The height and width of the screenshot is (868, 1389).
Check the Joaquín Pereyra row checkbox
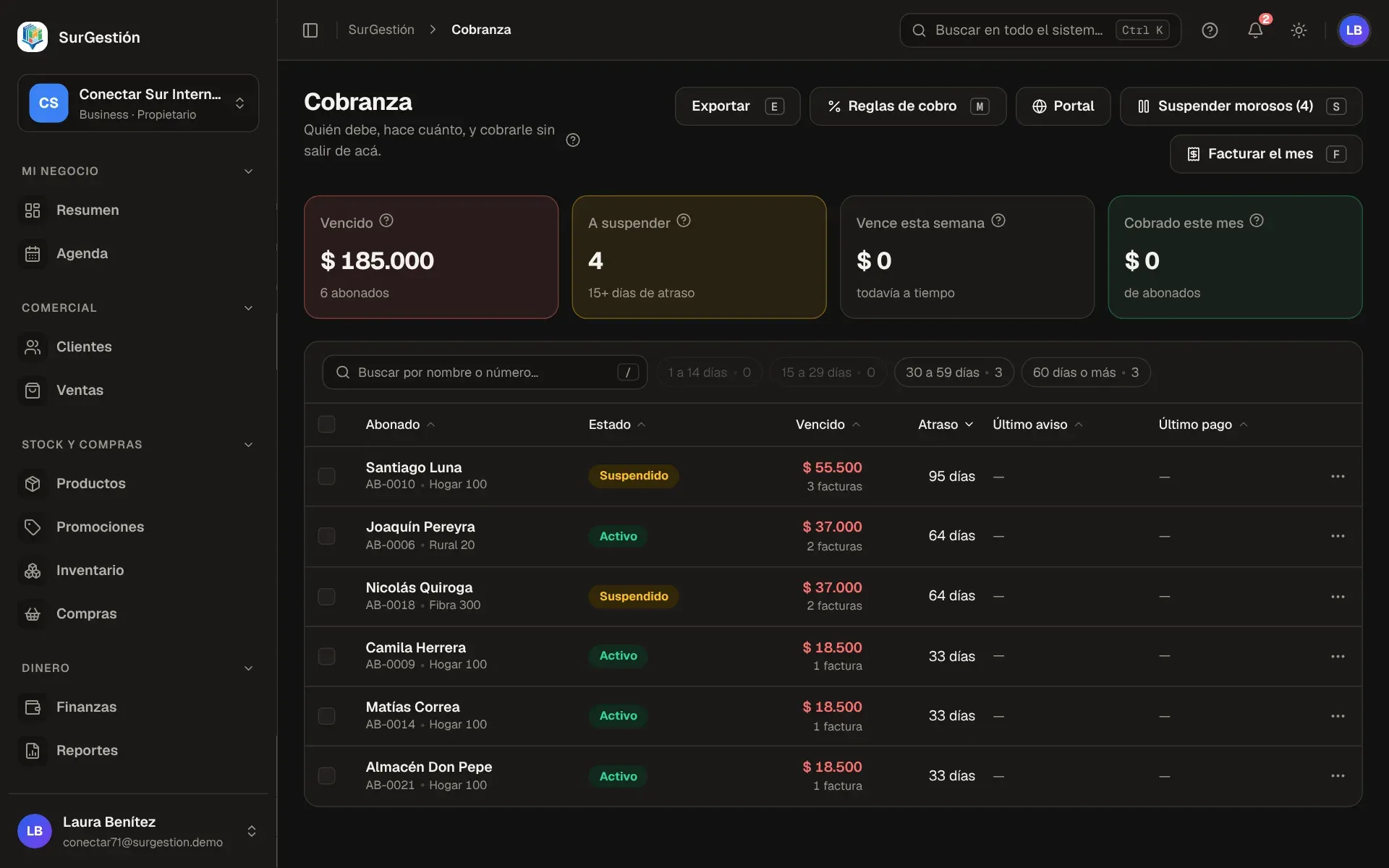pyautogui.click(x=327, y=536)
